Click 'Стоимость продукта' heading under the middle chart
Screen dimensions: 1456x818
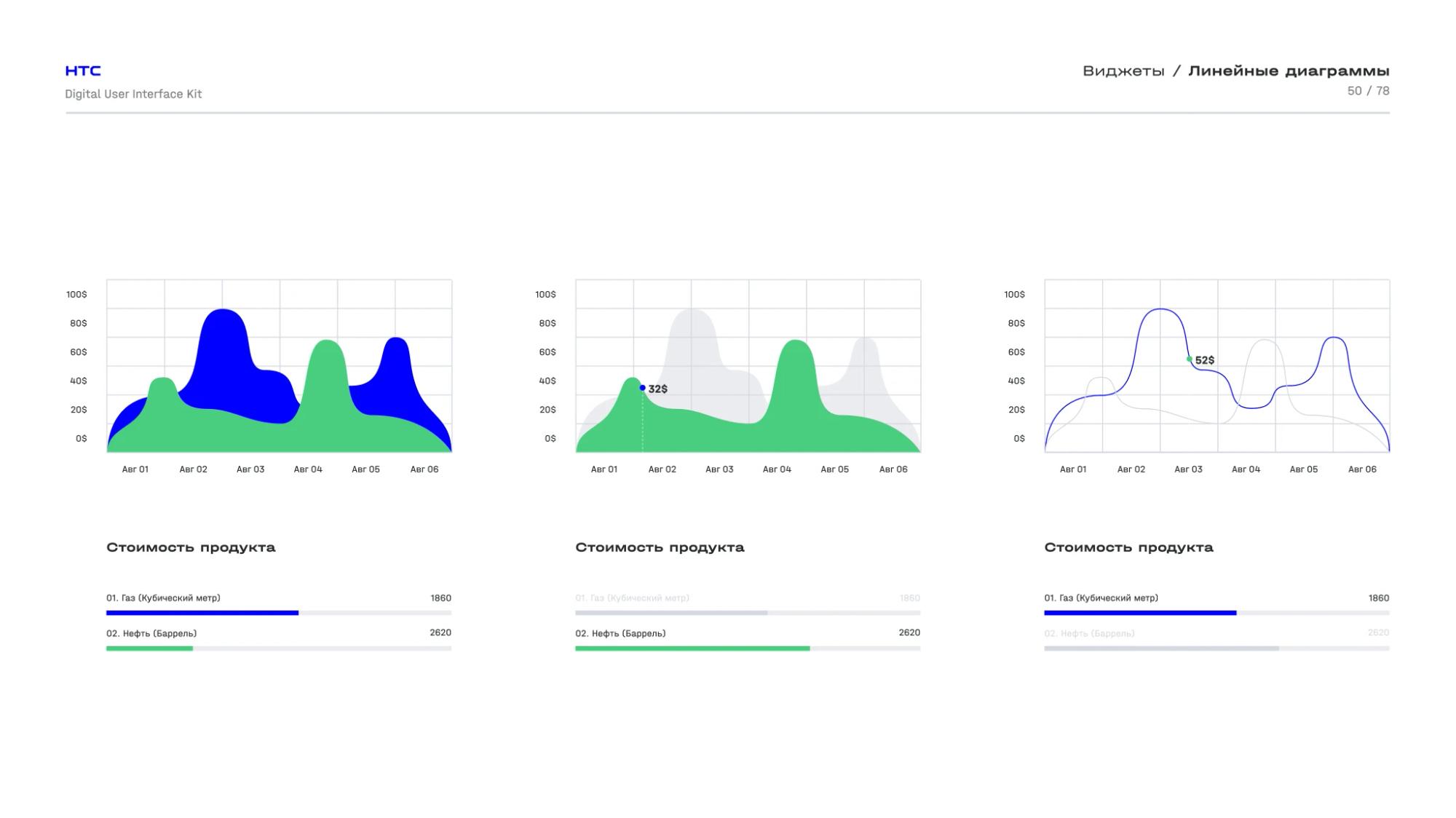pos(660,547)
